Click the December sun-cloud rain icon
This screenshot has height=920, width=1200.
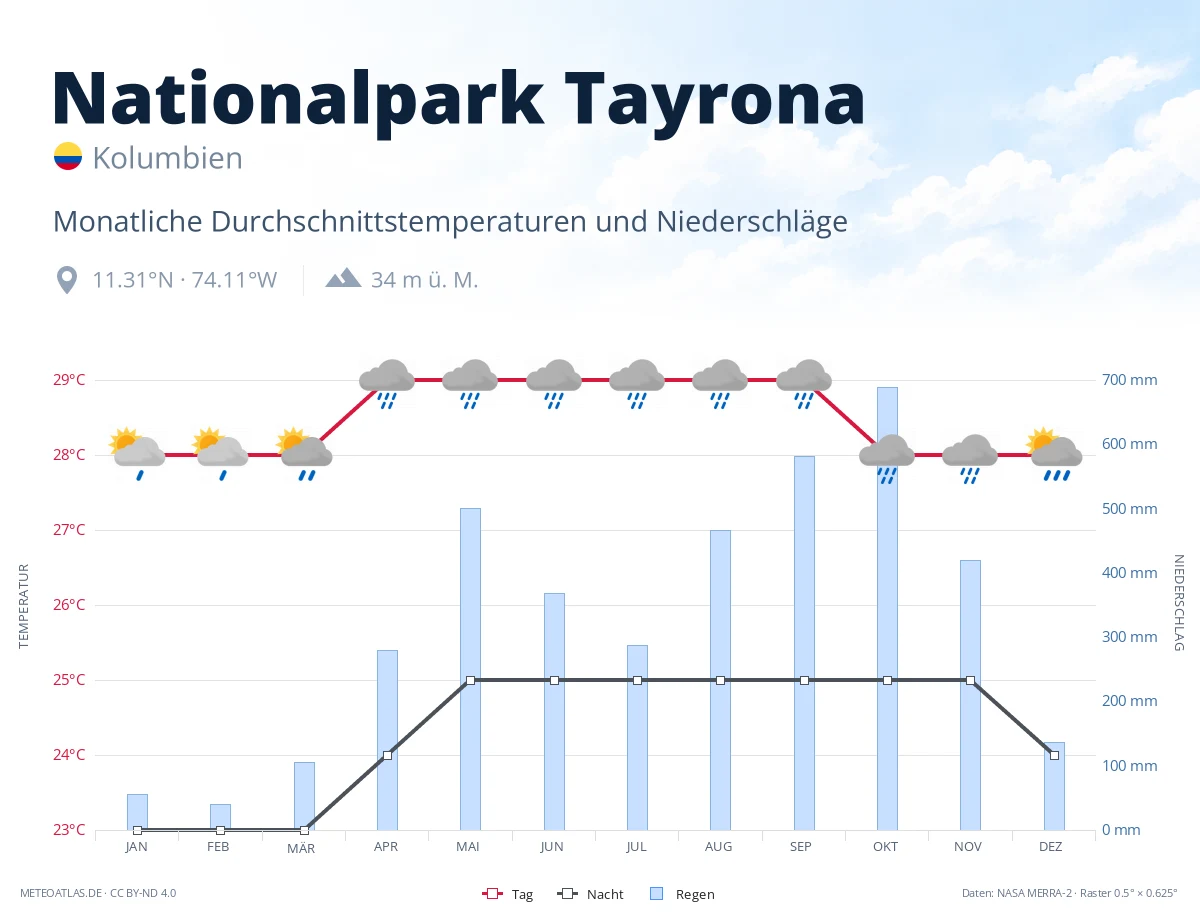click(1054, 454)
